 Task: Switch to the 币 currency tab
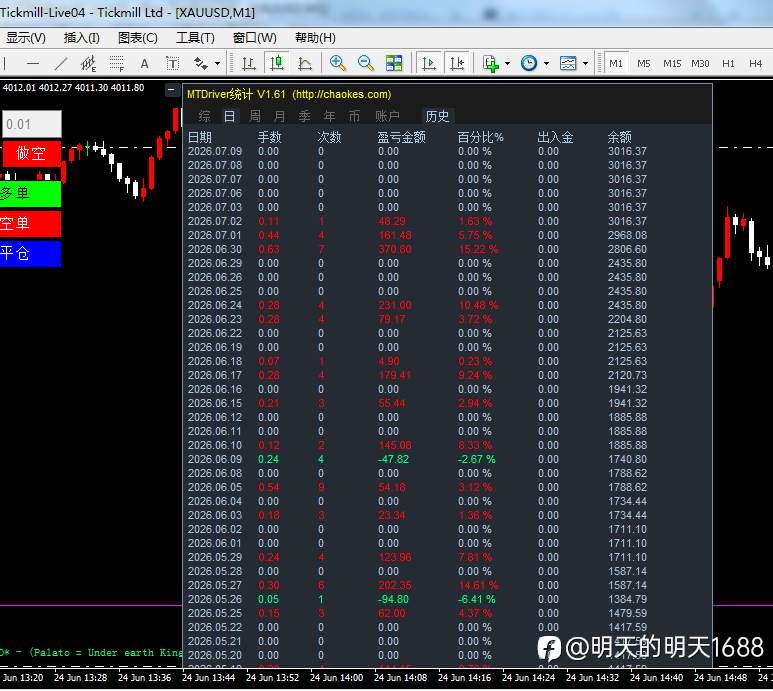(354, 116)
